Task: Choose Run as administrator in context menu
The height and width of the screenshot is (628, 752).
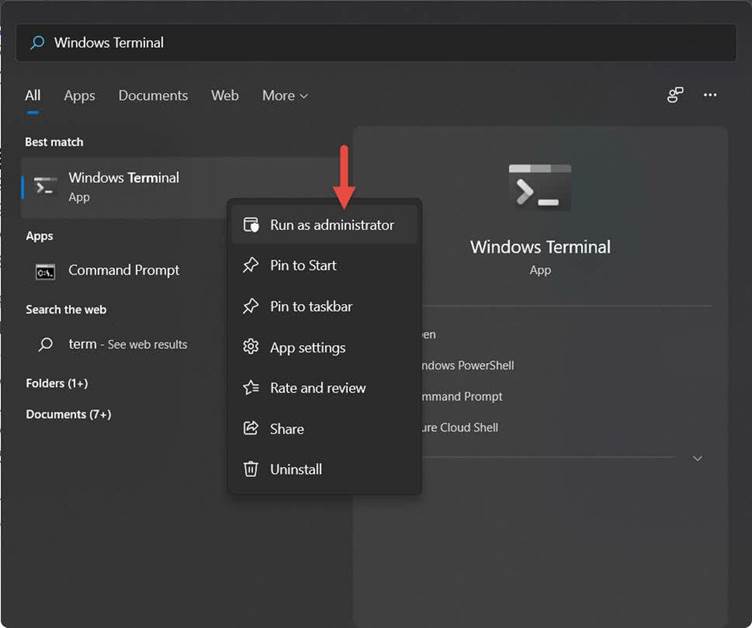Action: tap(324, 225)
